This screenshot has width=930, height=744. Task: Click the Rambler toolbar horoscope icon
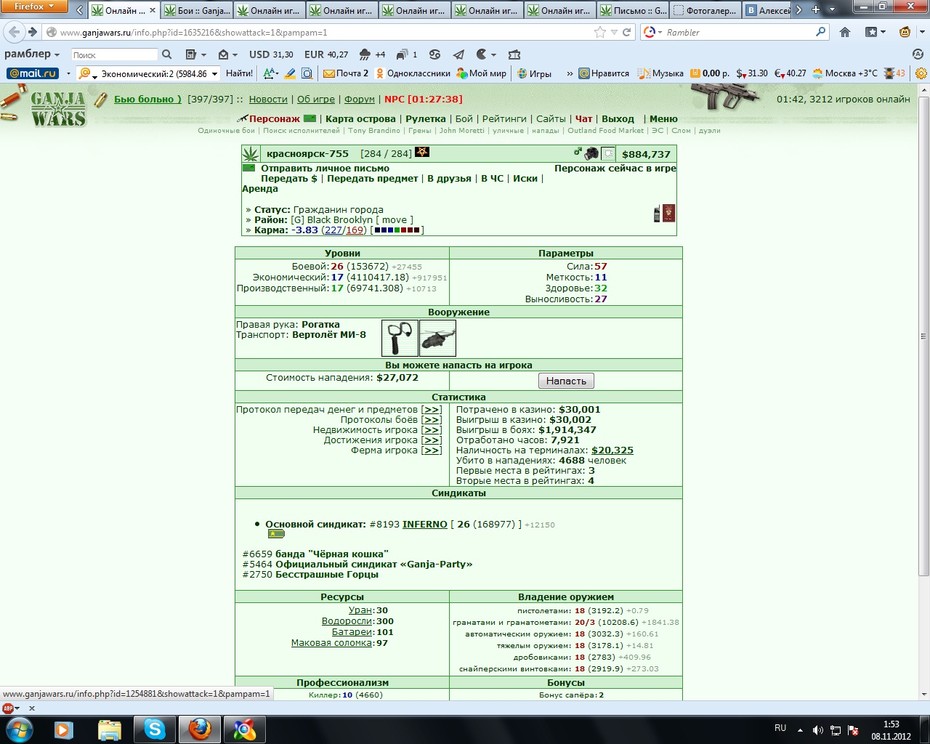pyautogui.click(x=435, y=55)
